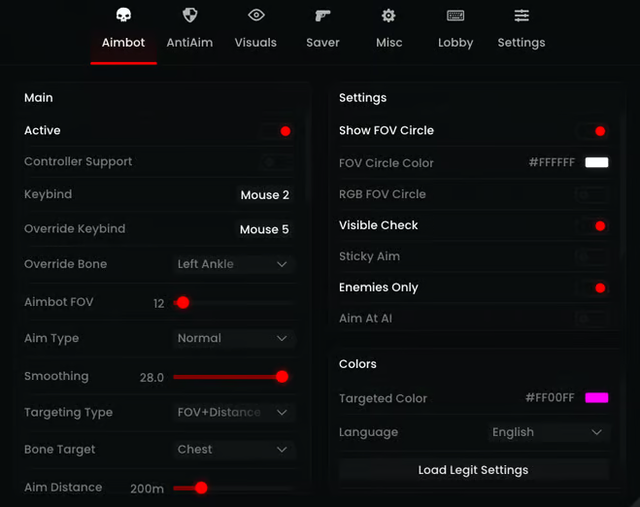Viewport: 640px width, 507px height.
Task: Click the keyboard icon above Lobby
Action: 455,16
